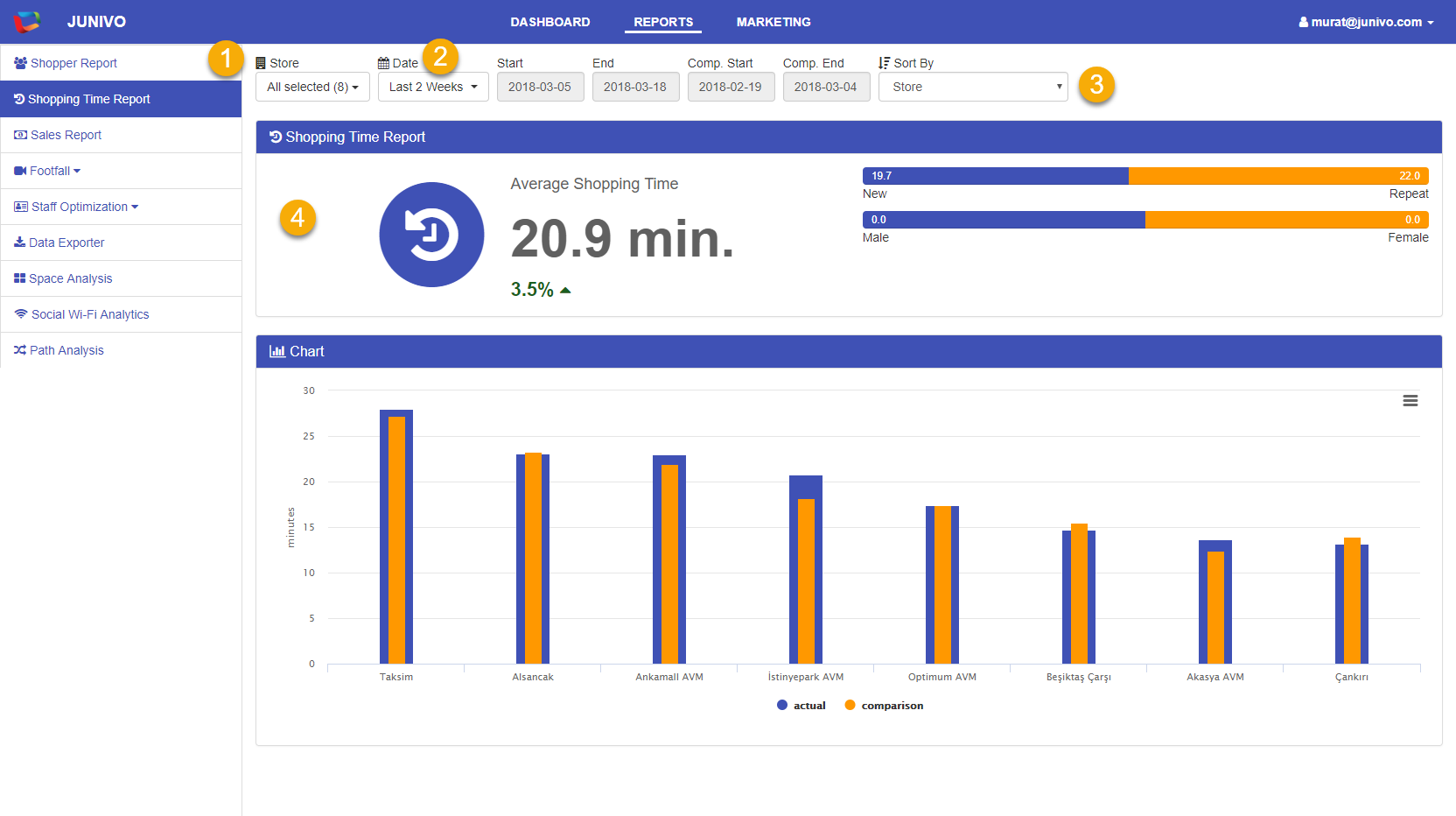Open the Marketing tab
The height and width of the screenshot is (816, 1456).
[773, 22]
